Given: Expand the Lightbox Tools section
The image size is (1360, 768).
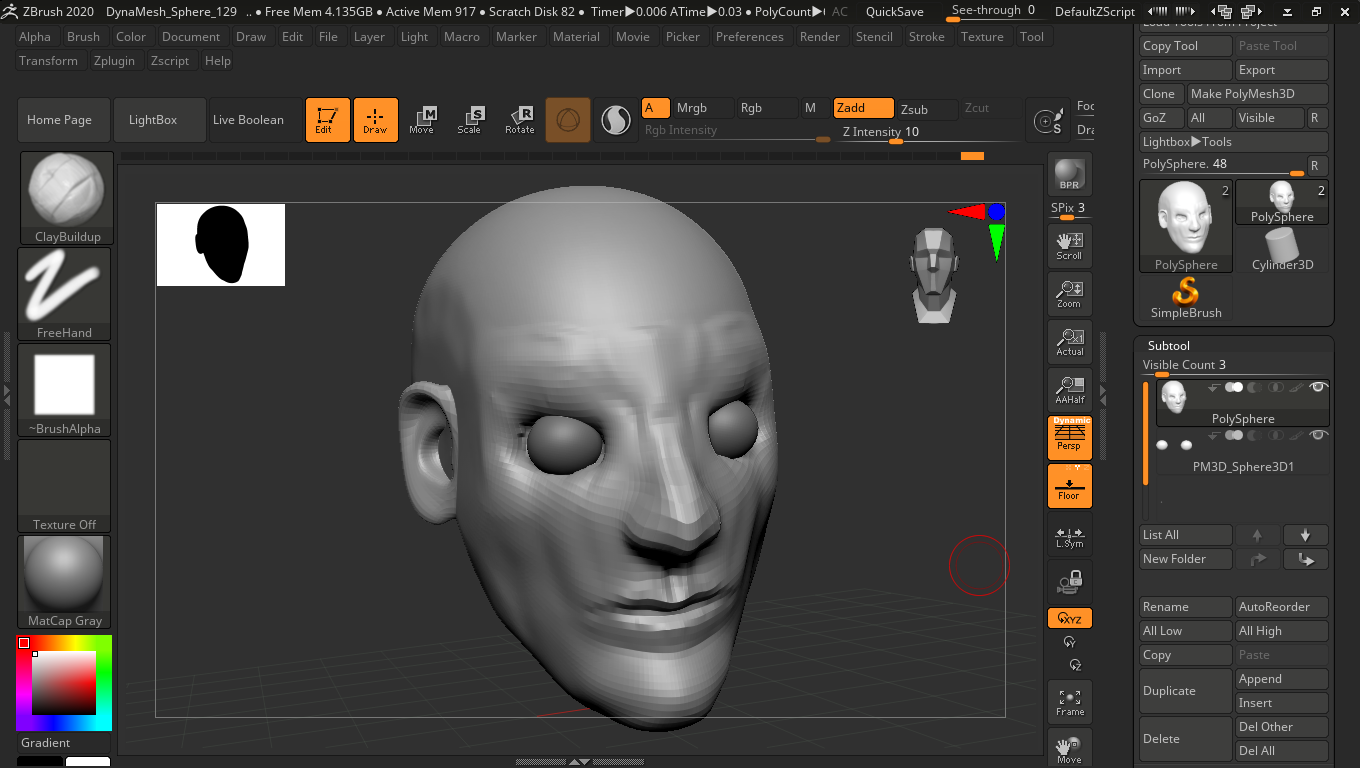Looking at the screenshot, I should pyautogui.click(x=1234, y=142).
